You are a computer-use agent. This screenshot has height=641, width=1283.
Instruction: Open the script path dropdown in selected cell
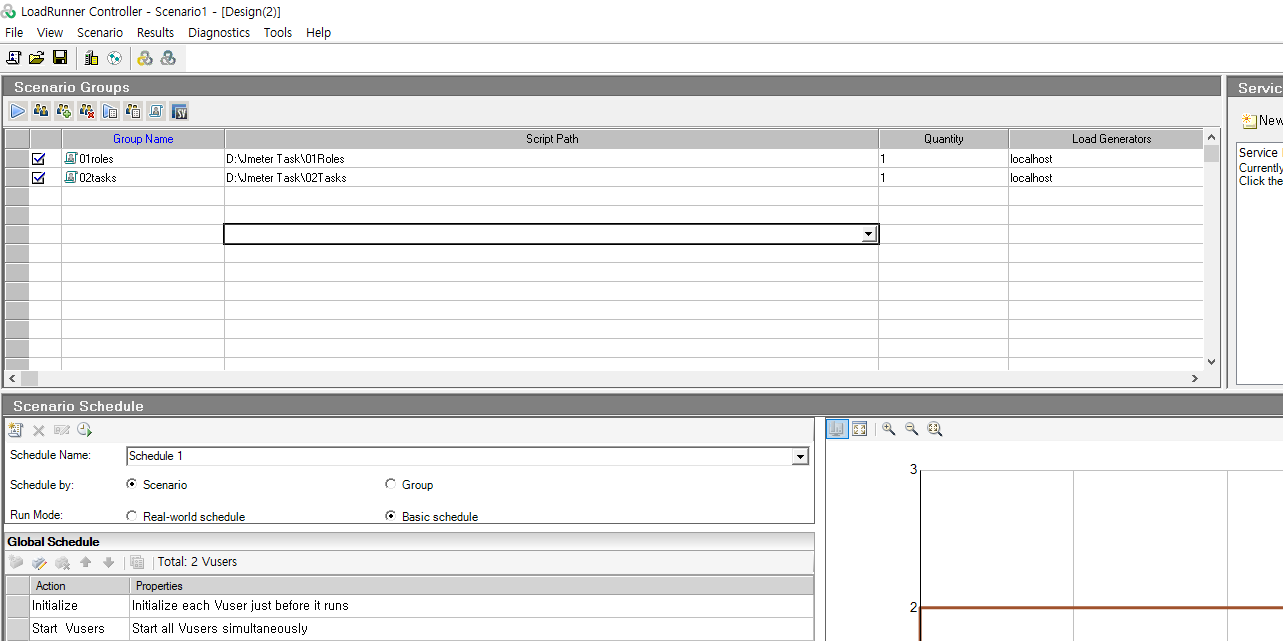[869, 234]
